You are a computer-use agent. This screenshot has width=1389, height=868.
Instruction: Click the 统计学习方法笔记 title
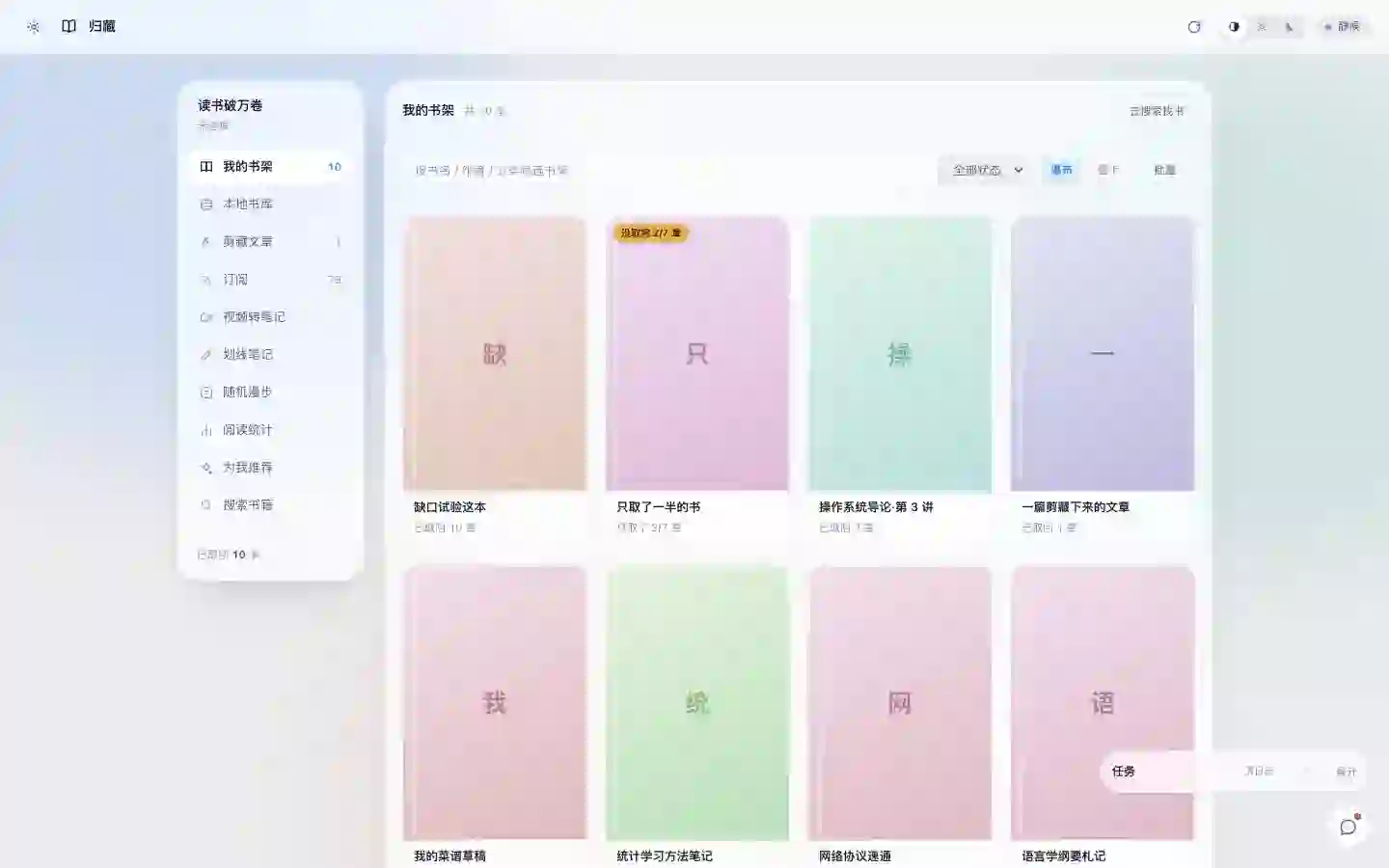click(665, 856)
